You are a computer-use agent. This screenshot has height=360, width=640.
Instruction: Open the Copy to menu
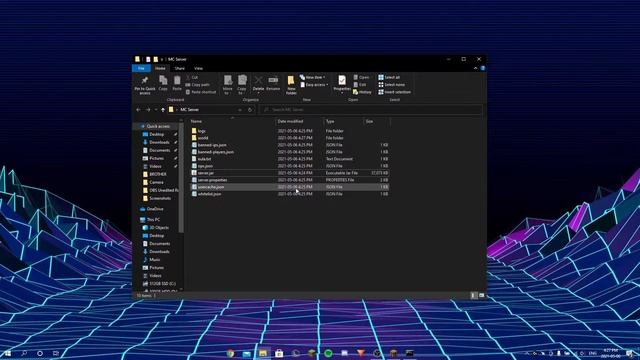(x=242, y=84)
